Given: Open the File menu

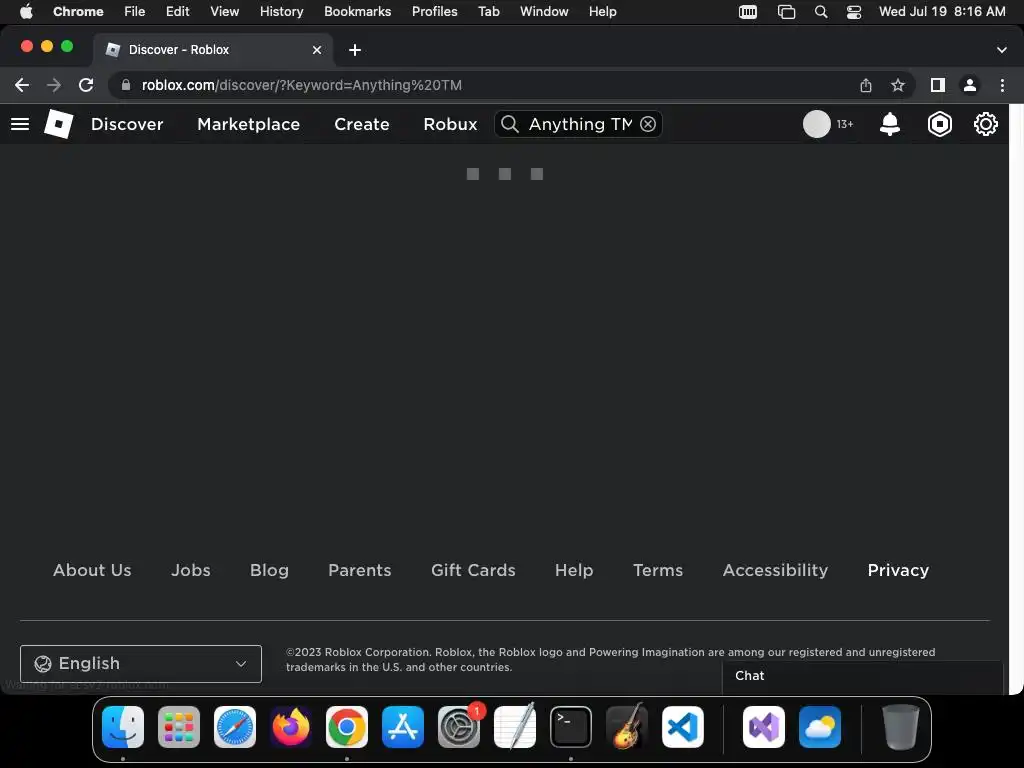Looking at the screenshot, I should tap(135, 12).
